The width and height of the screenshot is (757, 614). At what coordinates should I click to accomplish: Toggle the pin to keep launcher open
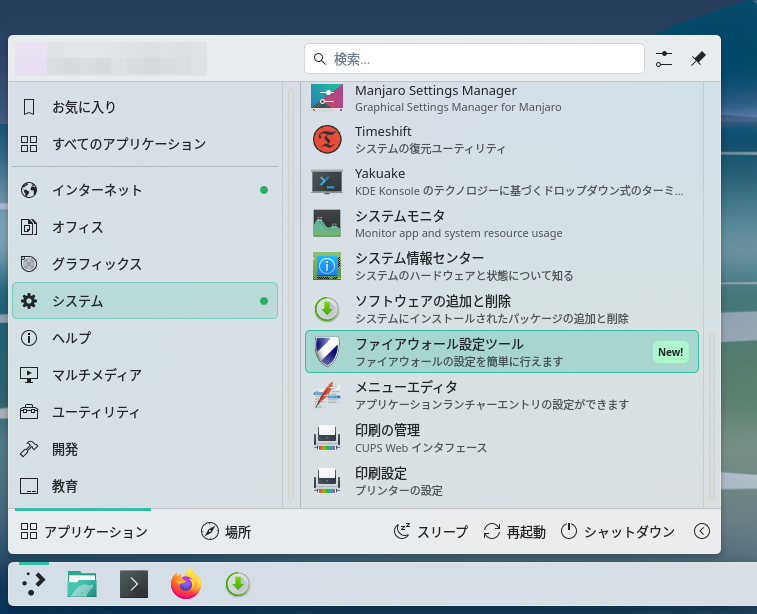[x=698, y=59]
